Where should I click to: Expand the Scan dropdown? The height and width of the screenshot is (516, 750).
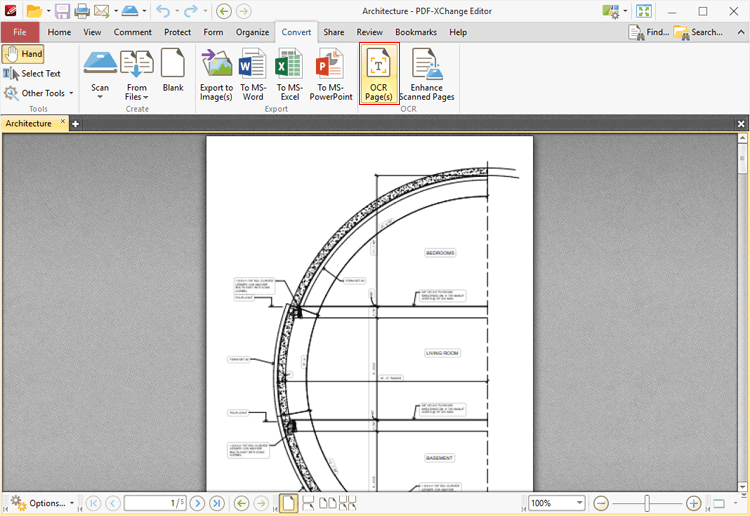[100, 97]
